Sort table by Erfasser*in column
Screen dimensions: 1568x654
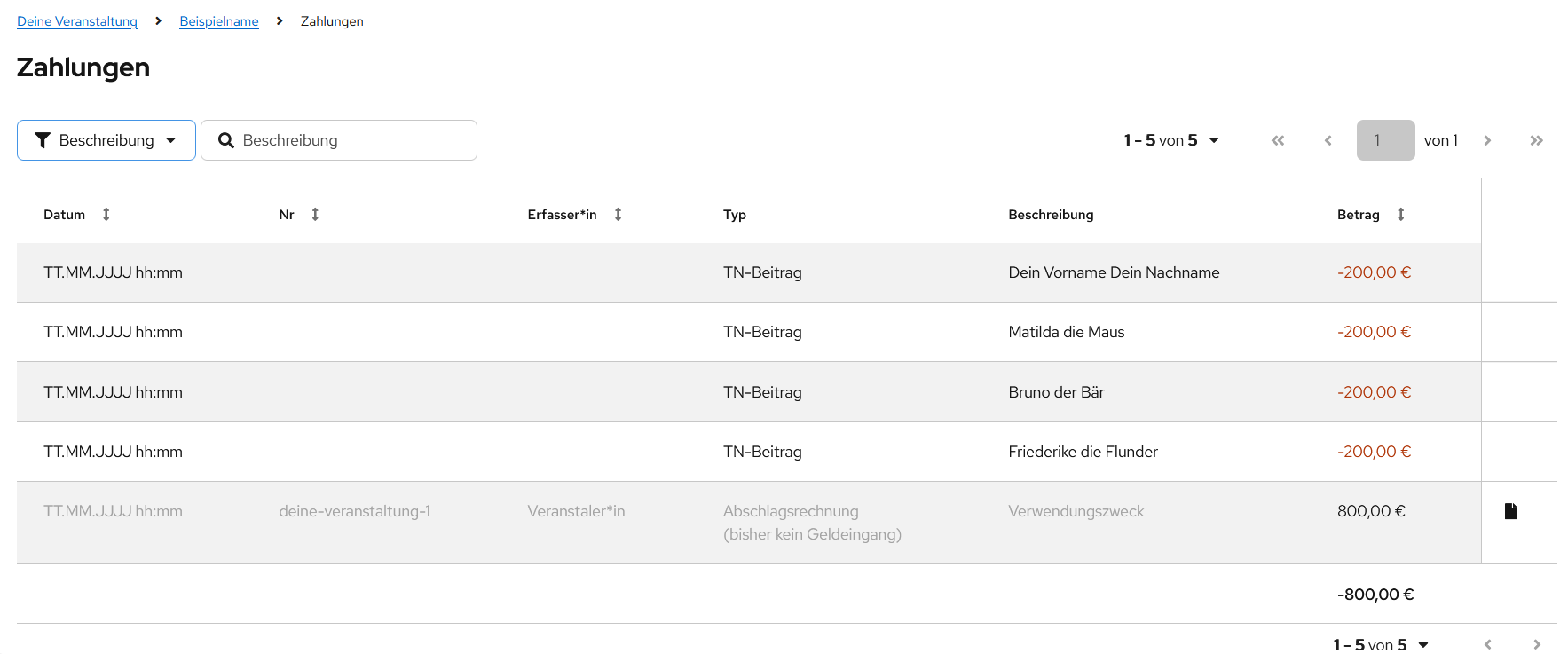click(618, 215)
